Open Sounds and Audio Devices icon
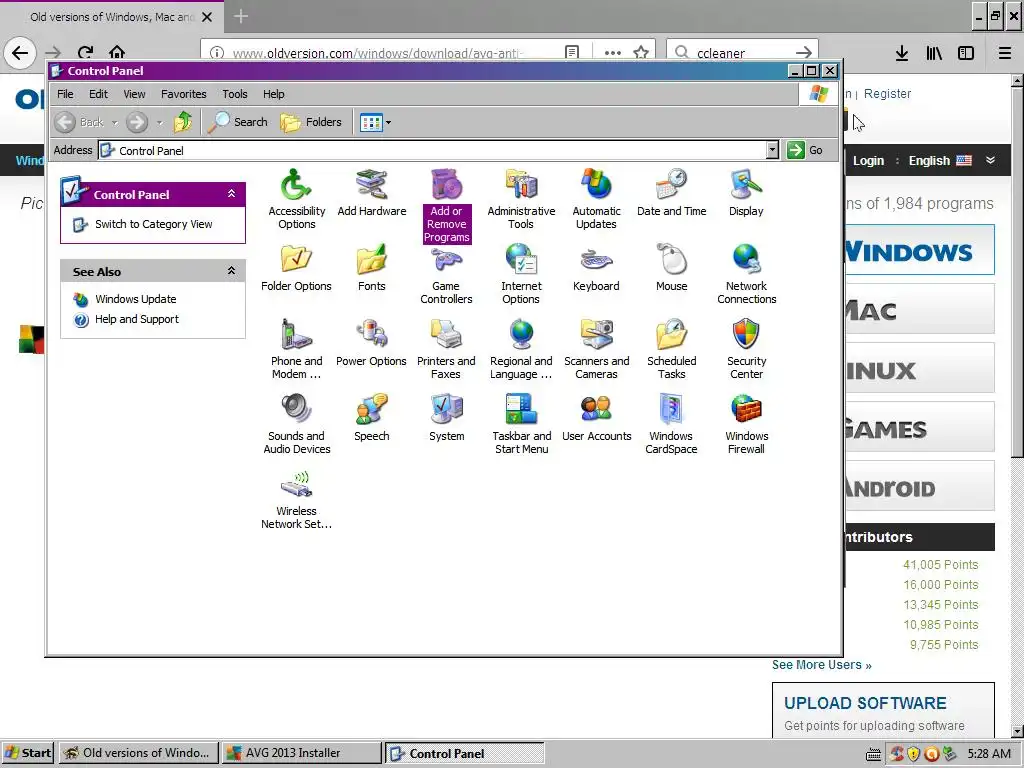The height and width of the screenshot is (768, 1024). click(296, 424)
